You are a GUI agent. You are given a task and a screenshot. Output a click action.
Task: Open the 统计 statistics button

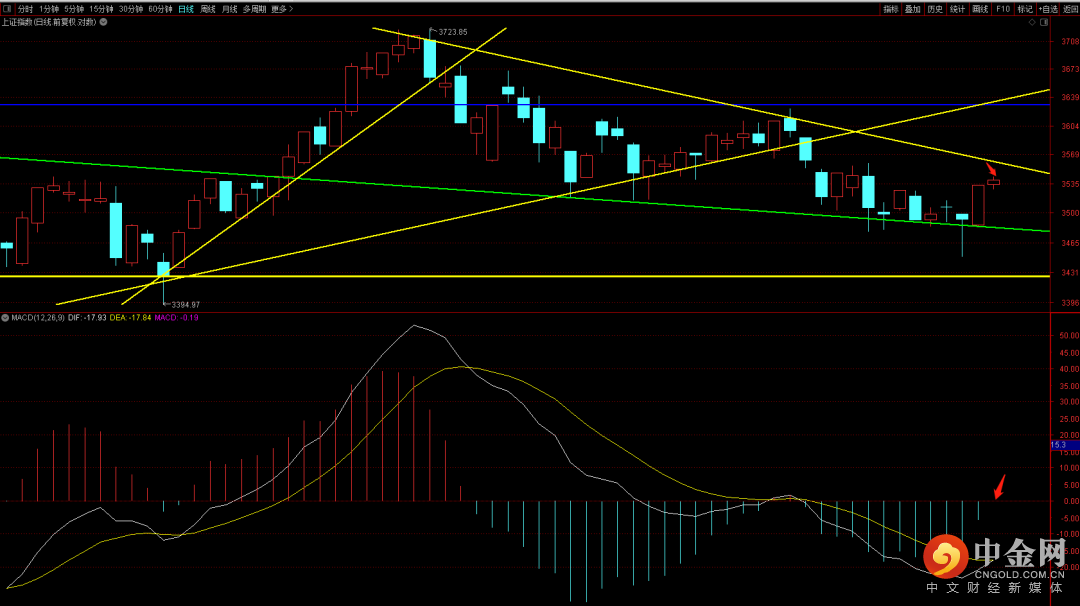click(x=957, y=9)
